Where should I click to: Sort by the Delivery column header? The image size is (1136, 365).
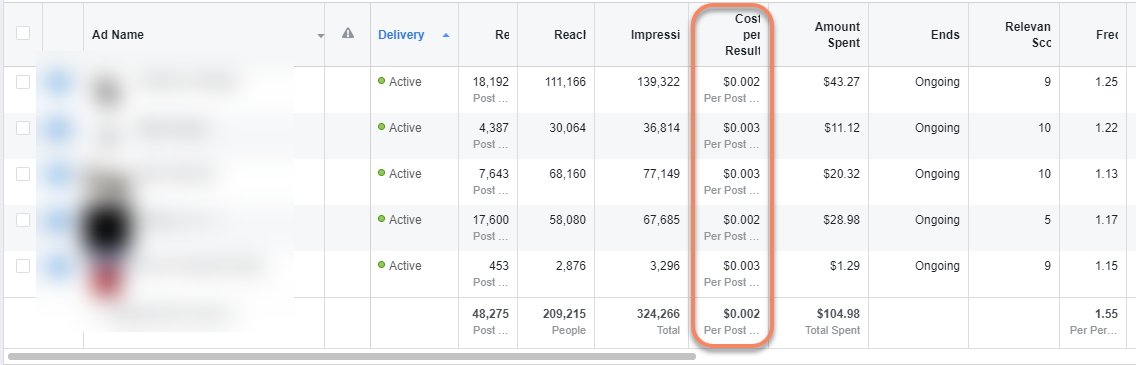click(x=401, y=35)
